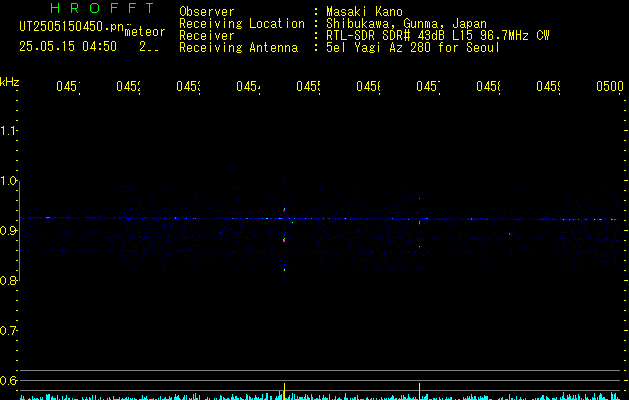Click the 1.0 frequency axis label
The image size is (629, 400).
click(x=8, y=181)
